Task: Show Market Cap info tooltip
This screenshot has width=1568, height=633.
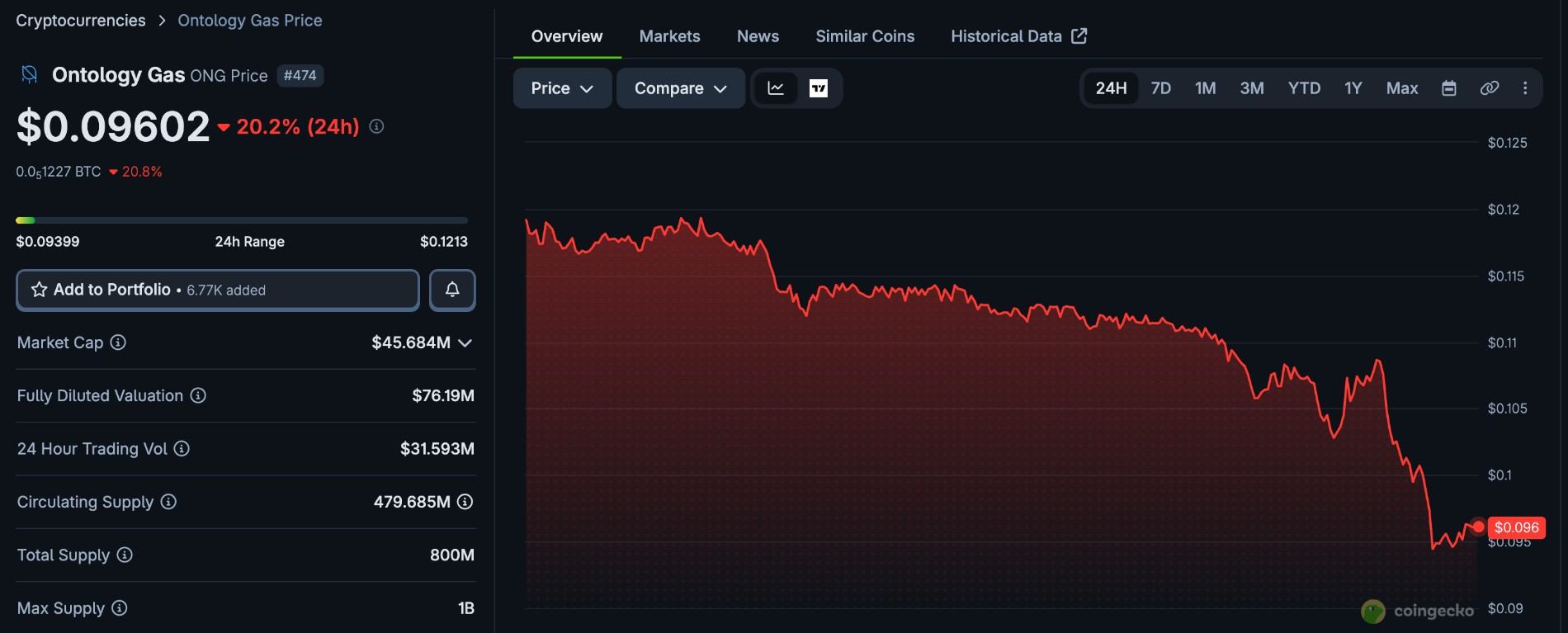Action: coord(118,342)
